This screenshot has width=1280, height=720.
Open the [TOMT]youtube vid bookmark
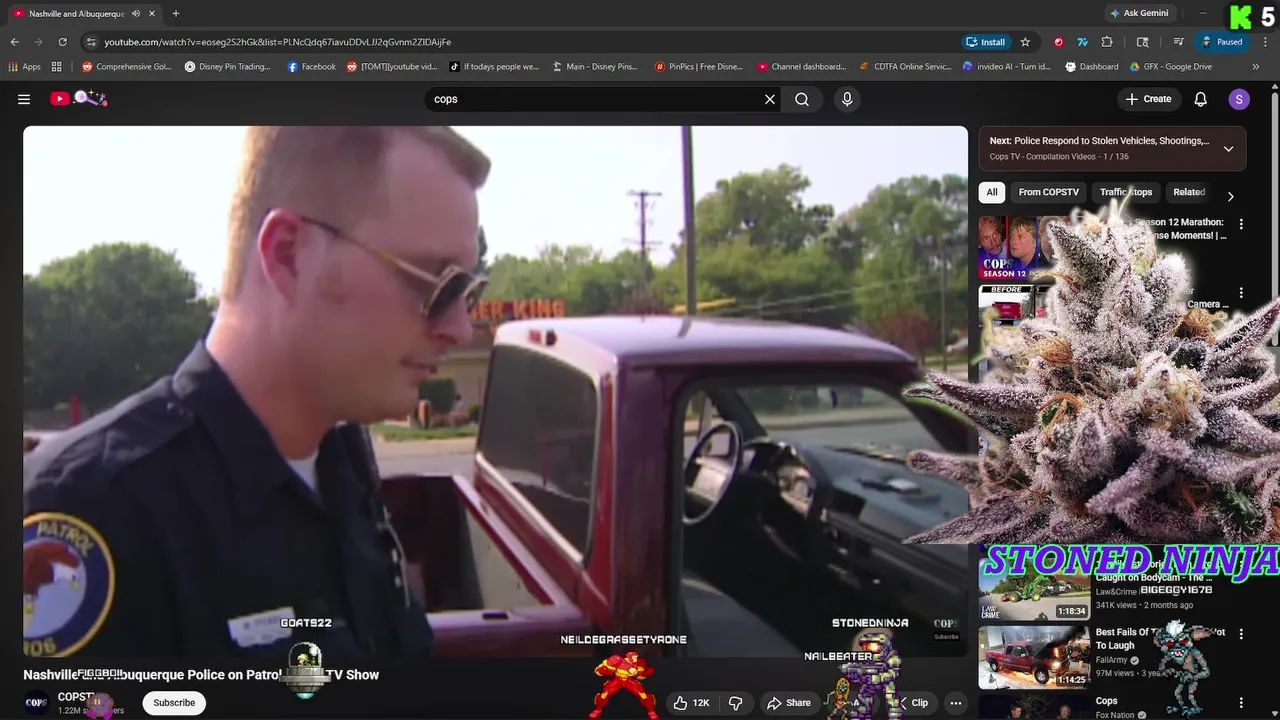click(392, 67)
